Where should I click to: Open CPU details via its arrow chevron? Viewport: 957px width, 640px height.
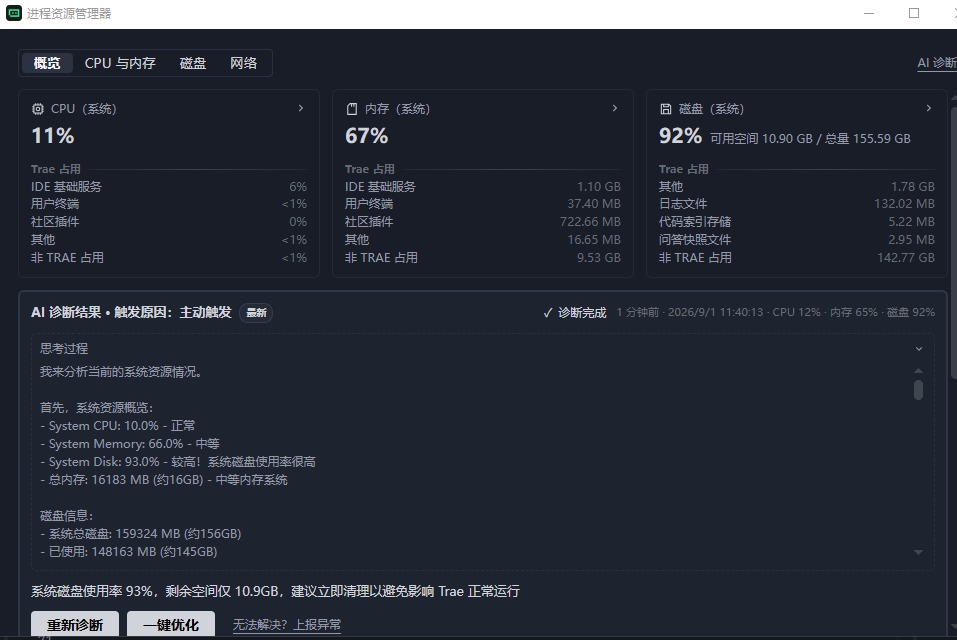pos(301,108)
